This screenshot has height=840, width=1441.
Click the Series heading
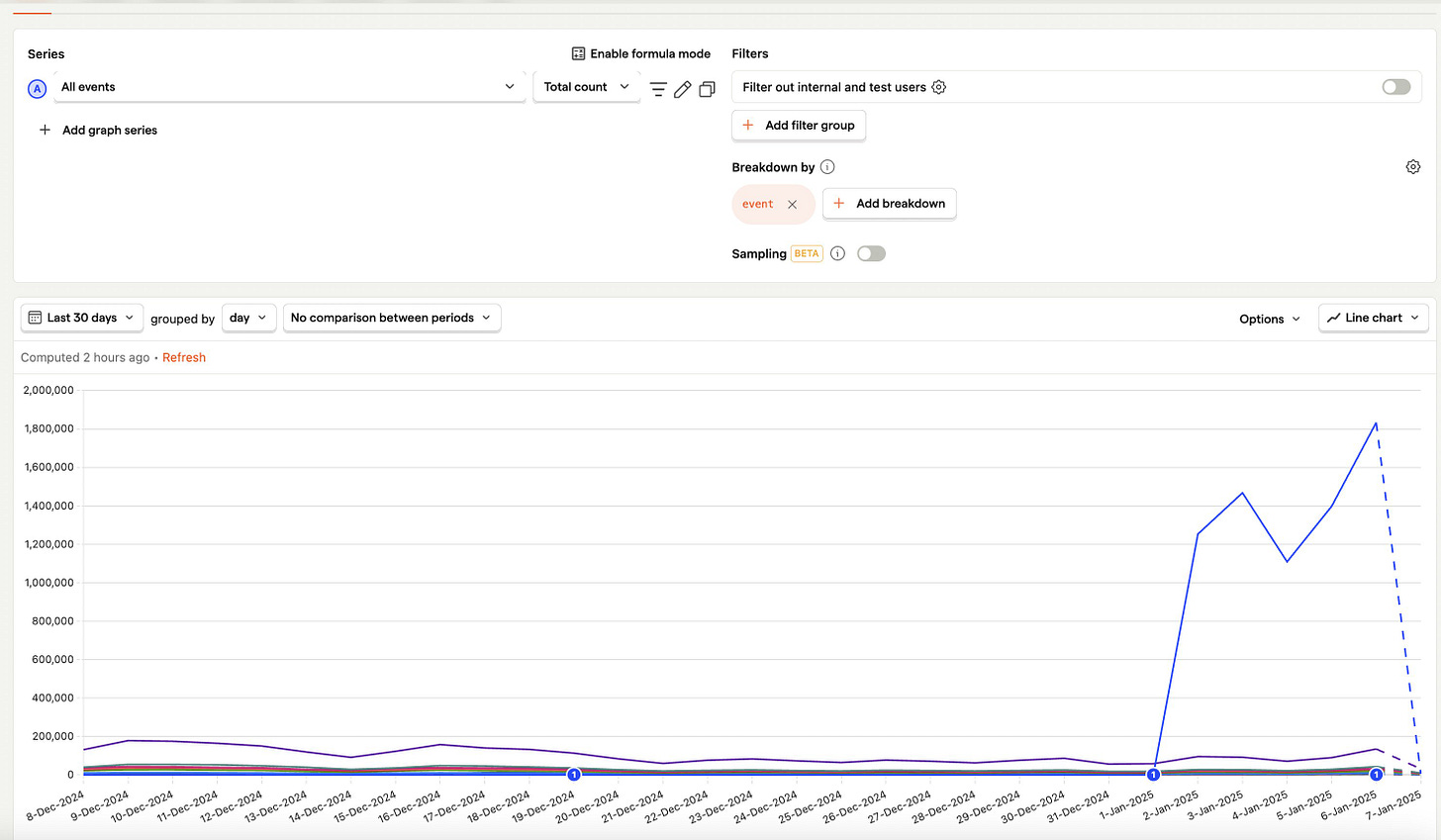click(46, 53)
